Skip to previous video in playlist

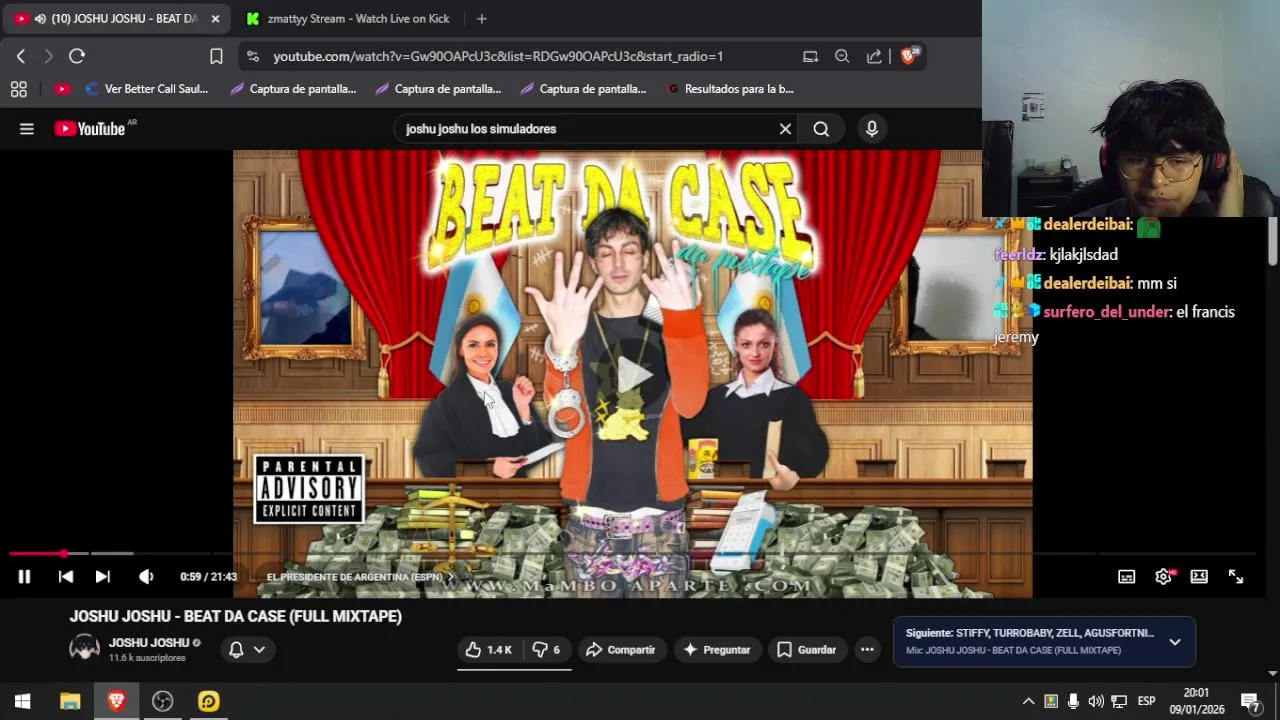click(66, 576)
